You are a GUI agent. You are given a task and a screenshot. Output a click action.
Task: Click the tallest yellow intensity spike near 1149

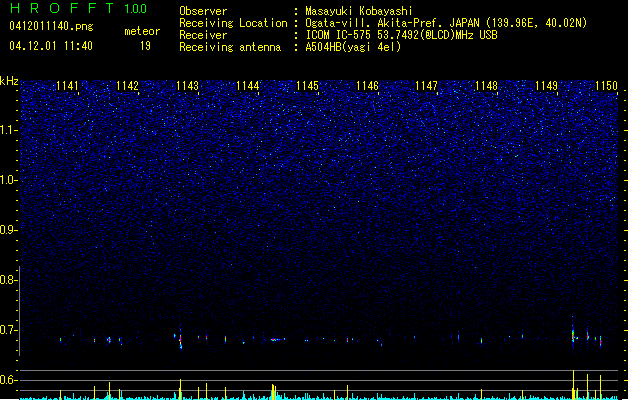[x=573, y=384]
